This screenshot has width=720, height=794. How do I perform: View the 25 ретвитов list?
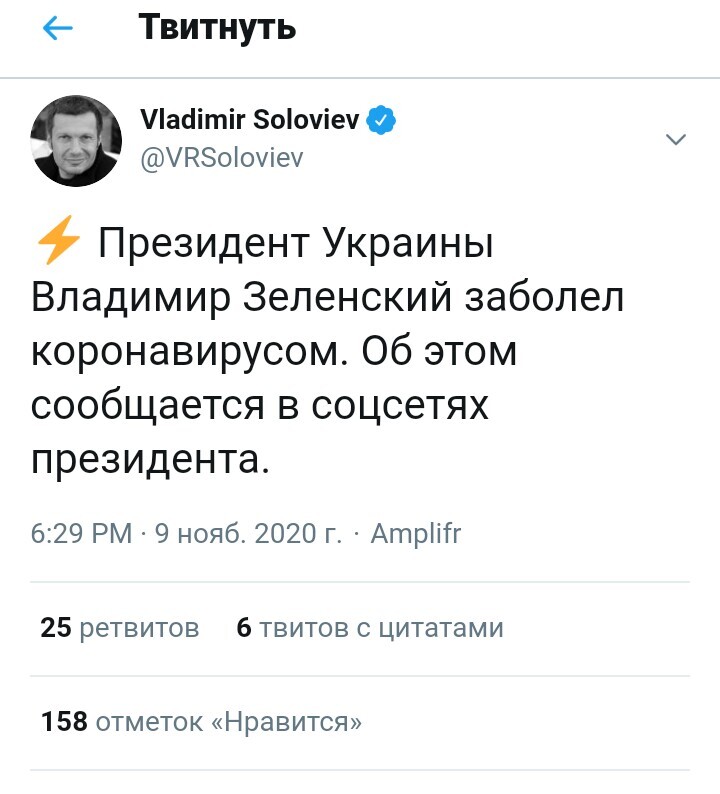(x=120, y=628)
